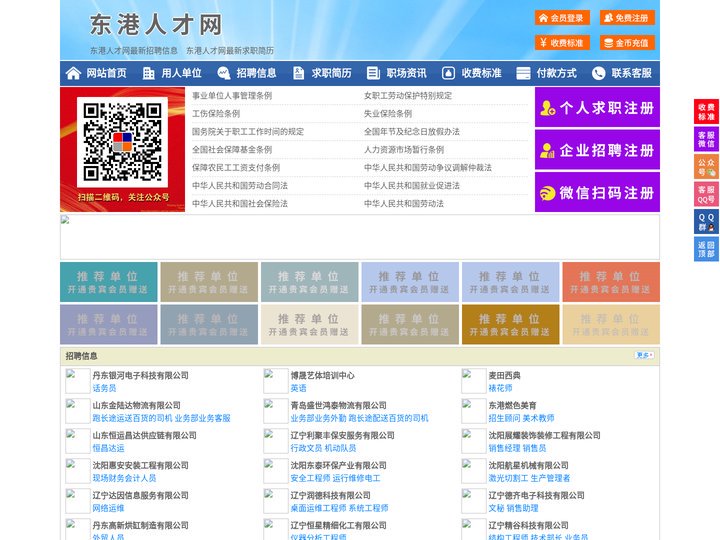Open company 丹东银河电子科技有限公司
The width and height of the screenshot is (720, 540).
click(141, 375)
